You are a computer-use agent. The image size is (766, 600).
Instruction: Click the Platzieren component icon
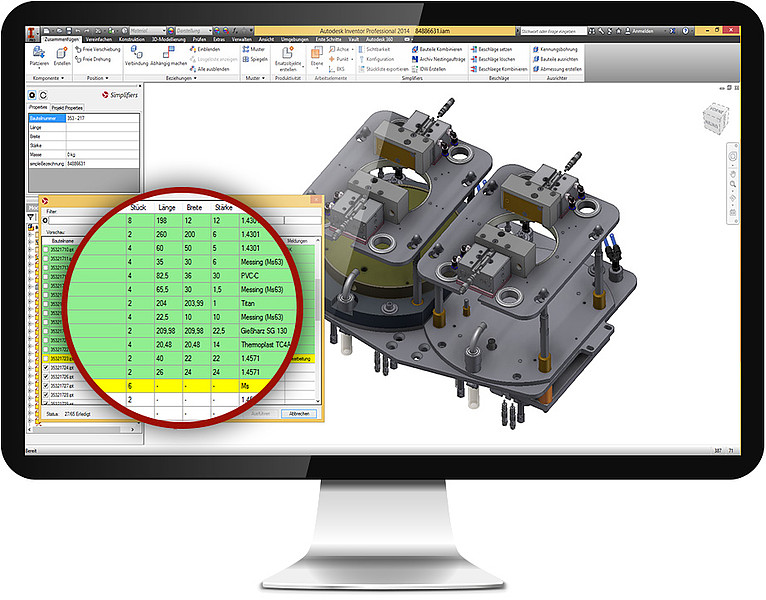coord(39,52)
